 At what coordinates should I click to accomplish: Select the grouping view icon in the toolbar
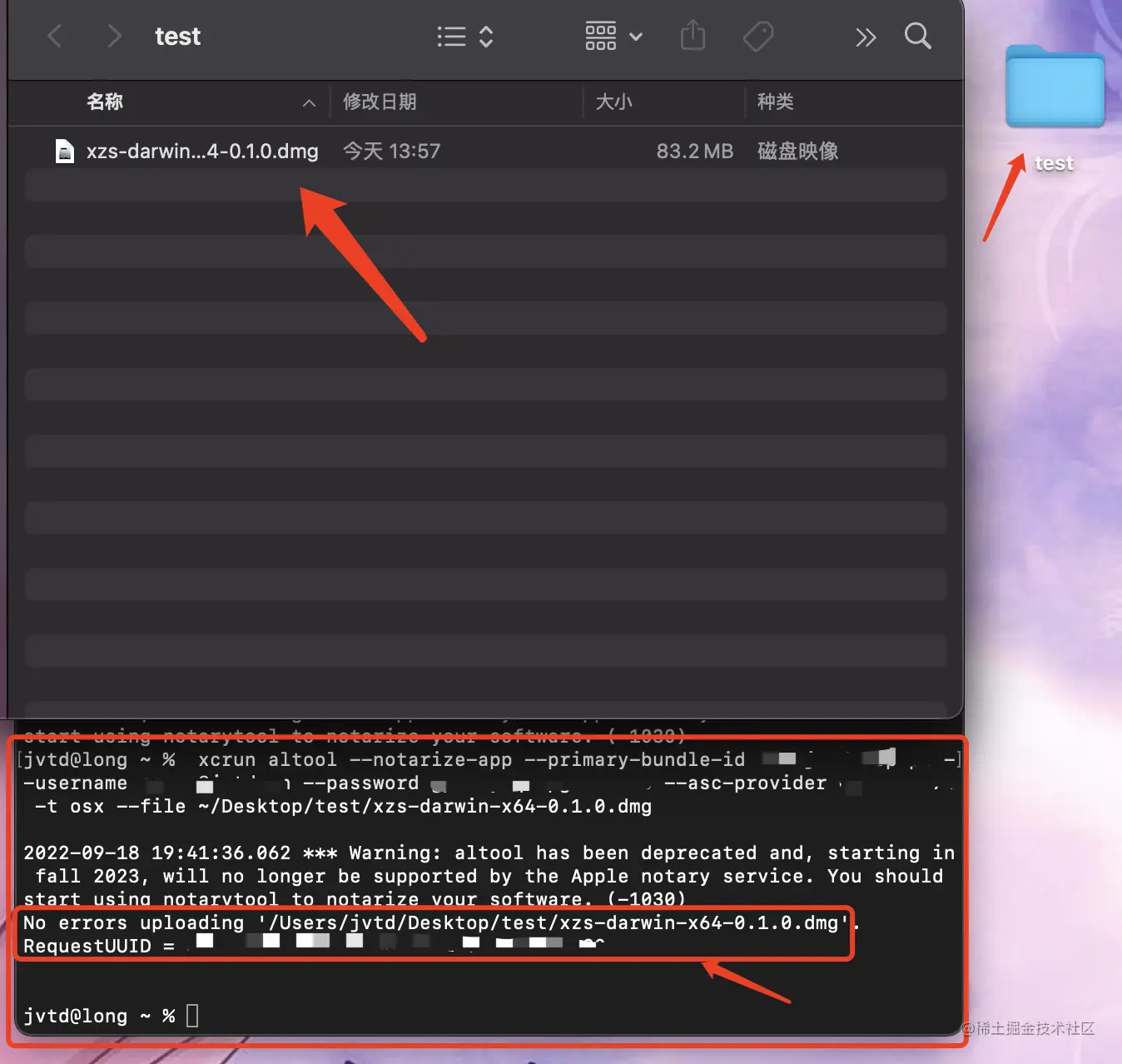pyautogui.click(x=600, y=36)
